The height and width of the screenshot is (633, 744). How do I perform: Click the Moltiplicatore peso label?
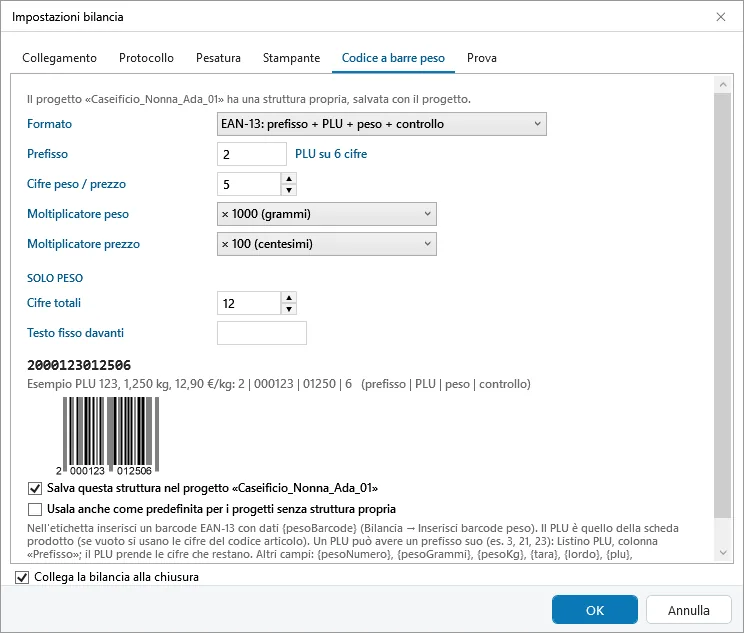coord(78,214)
